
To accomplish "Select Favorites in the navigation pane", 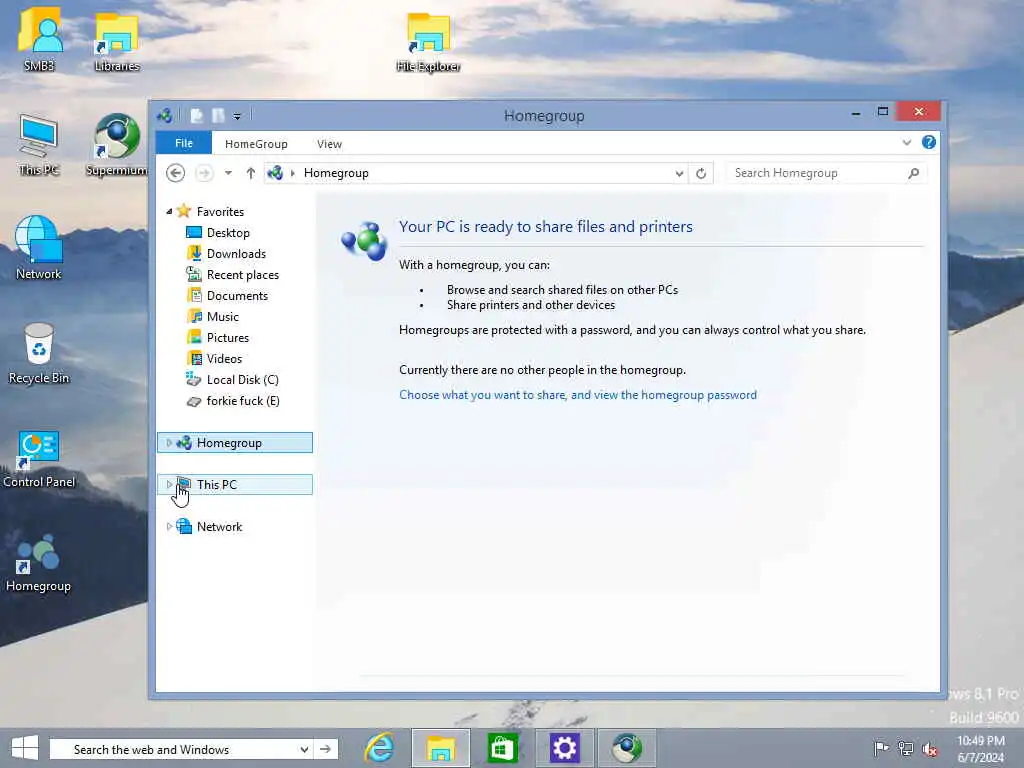I will coord(220,212).
